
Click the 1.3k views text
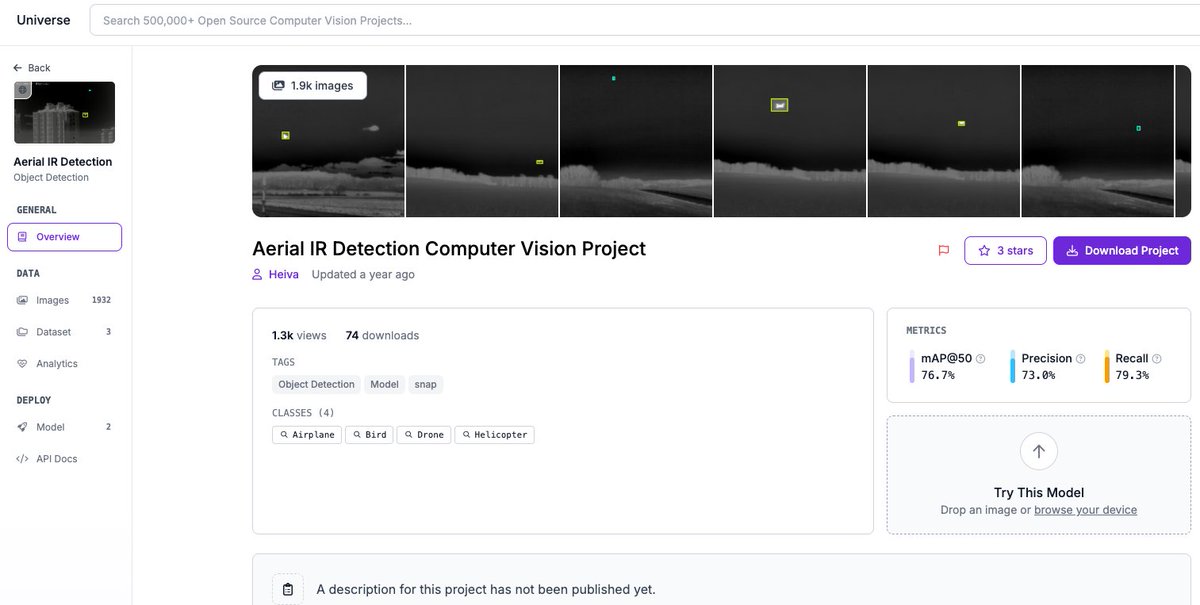pyautogui.click(x=299, y=335)
